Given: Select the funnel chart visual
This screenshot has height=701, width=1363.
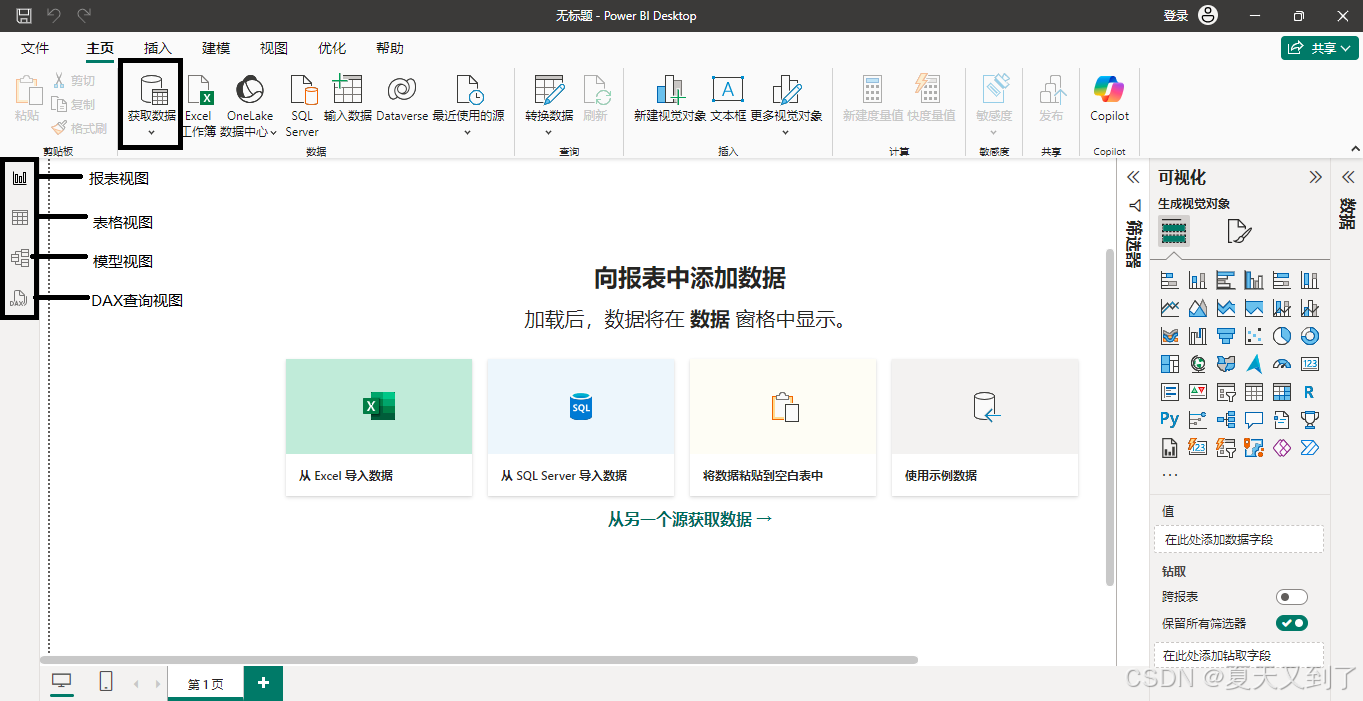Looking at the screenshot, I should (x=1226, y=335).
